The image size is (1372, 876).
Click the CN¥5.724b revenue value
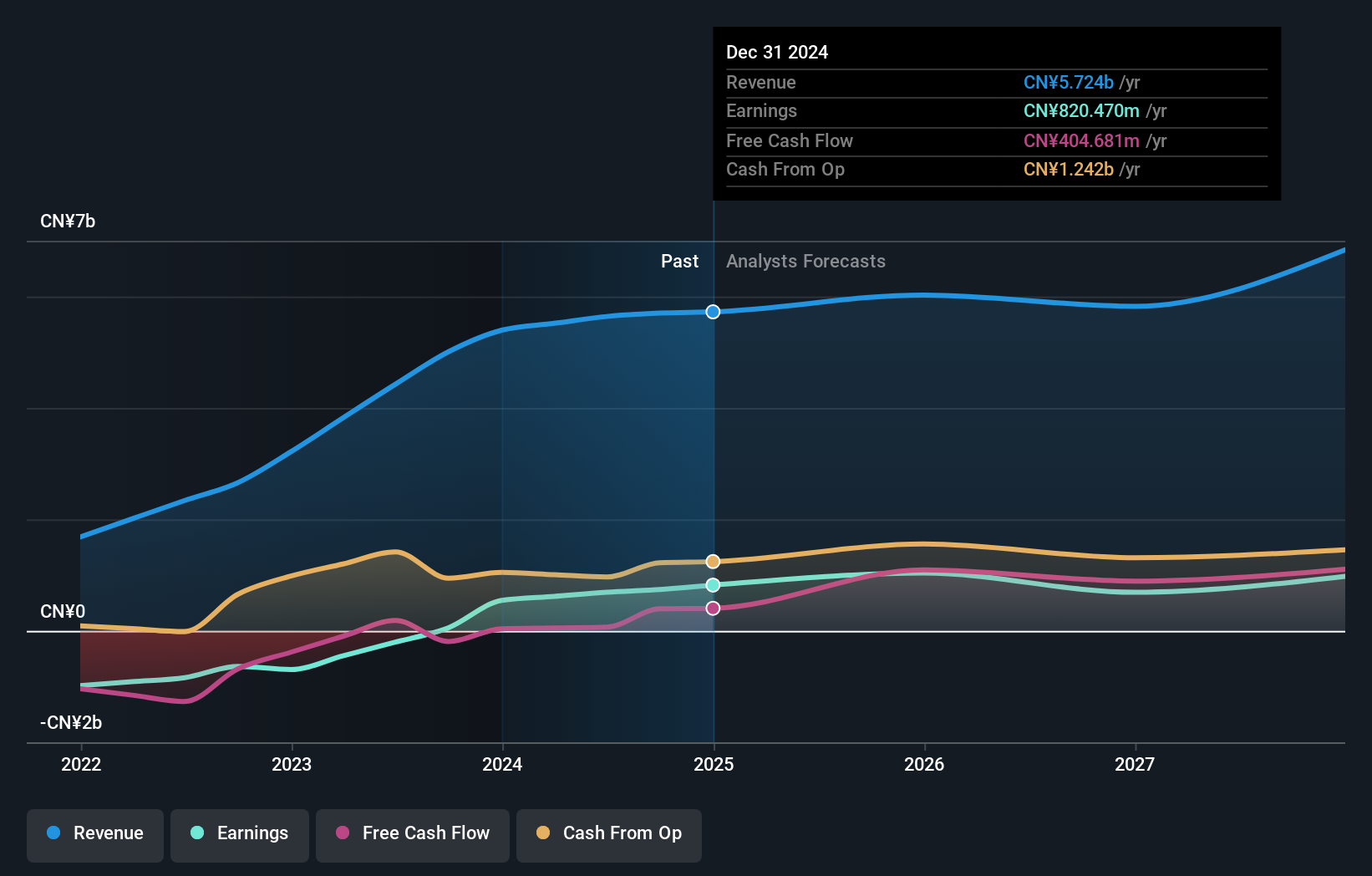point(1069,83)
